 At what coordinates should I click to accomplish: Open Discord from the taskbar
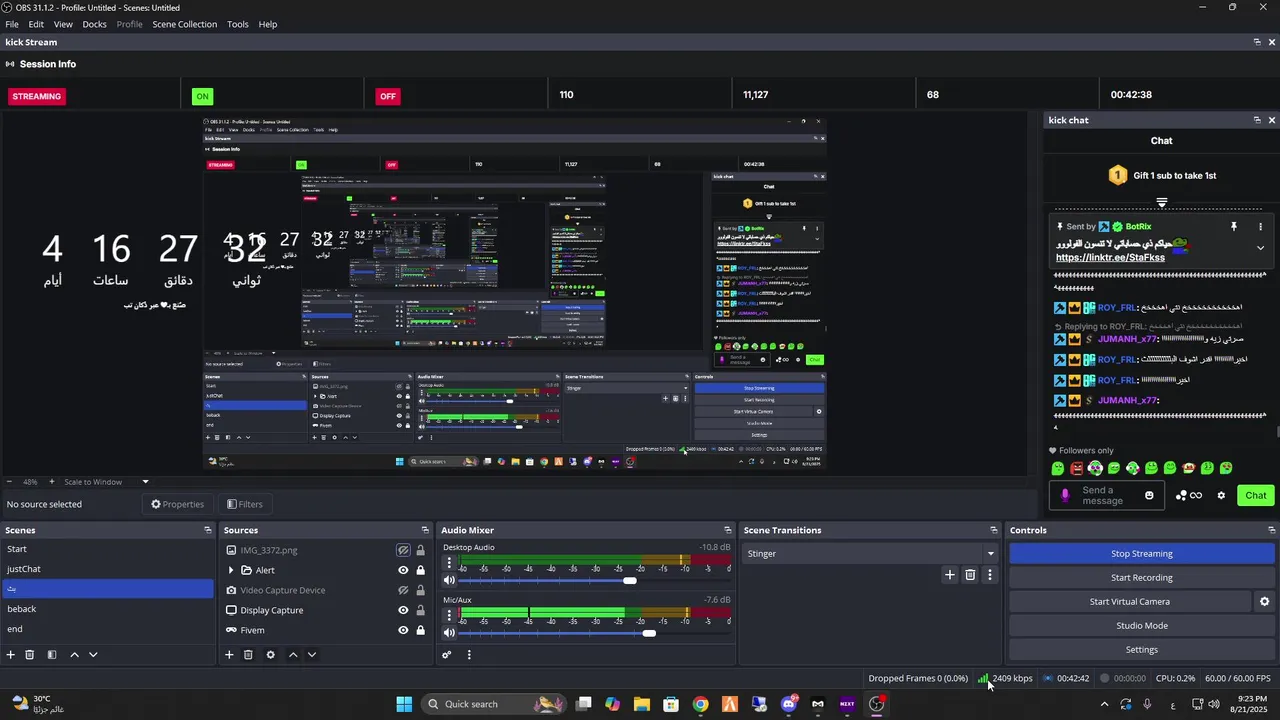coord(789,704)
